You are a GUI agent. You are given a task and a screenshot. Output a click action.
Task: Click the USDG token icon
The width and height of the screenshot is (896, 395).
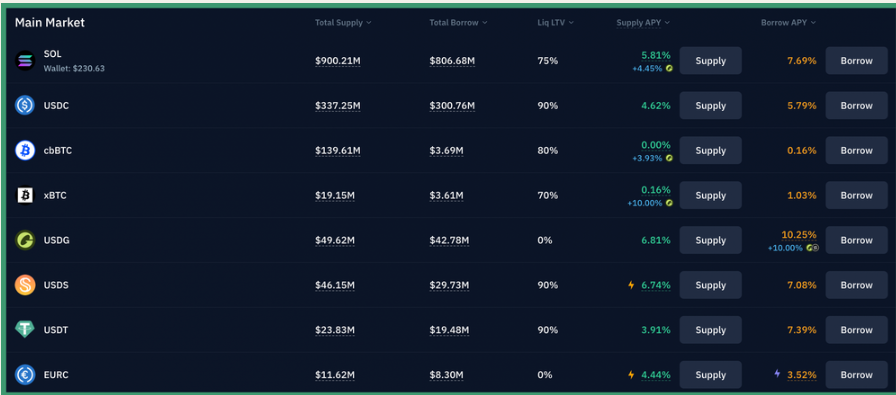click(x=25, y=240)
